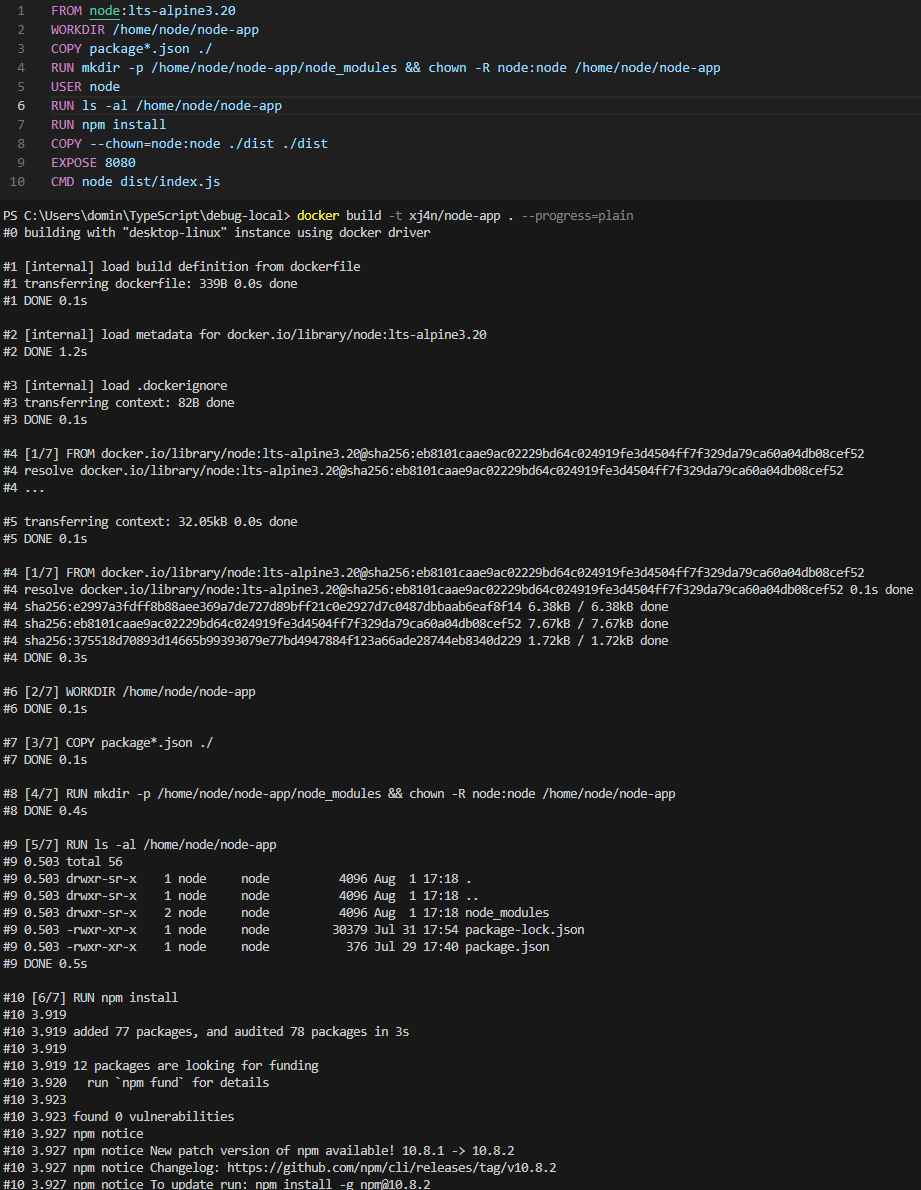The width and height of the screenshot is (921, 1190).
Task: Click the underlined node image in FROM line
Action: point(103,11)
